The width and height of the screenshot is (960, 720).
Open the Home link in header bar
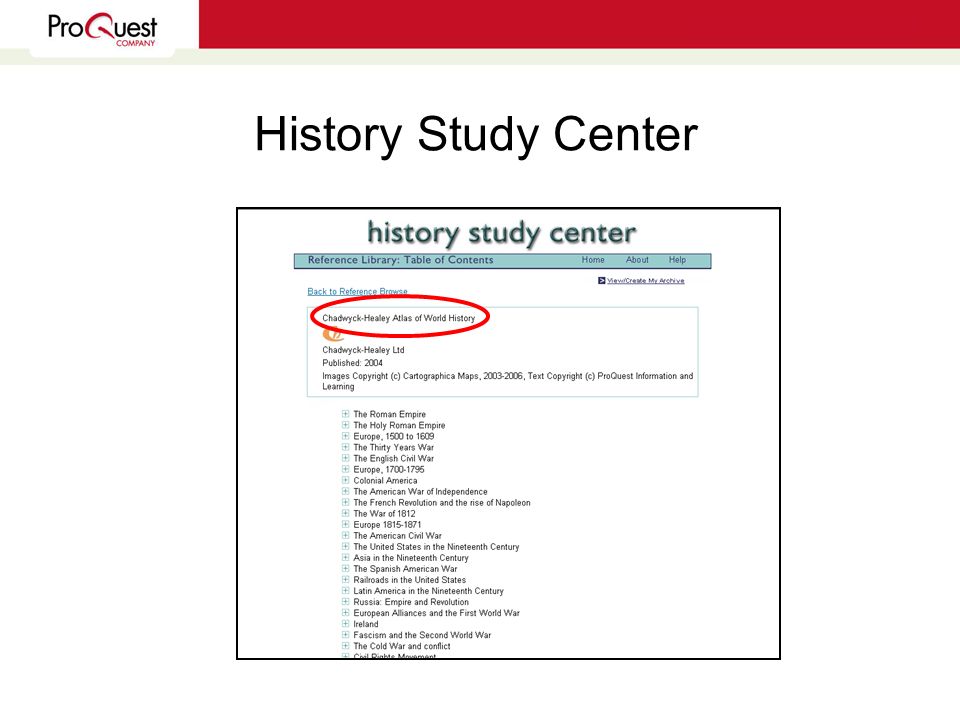(593, 260)
